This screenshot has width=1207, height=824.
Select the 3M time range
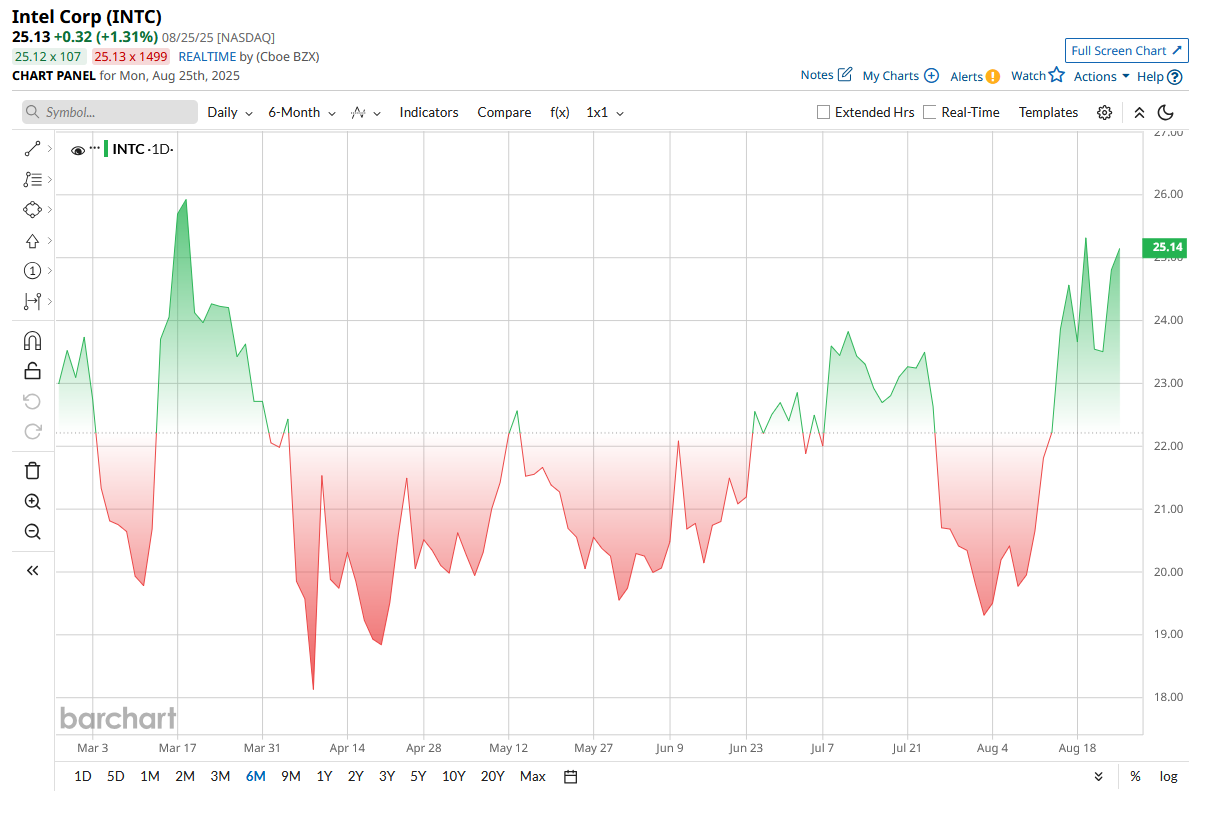pos(220,776)
